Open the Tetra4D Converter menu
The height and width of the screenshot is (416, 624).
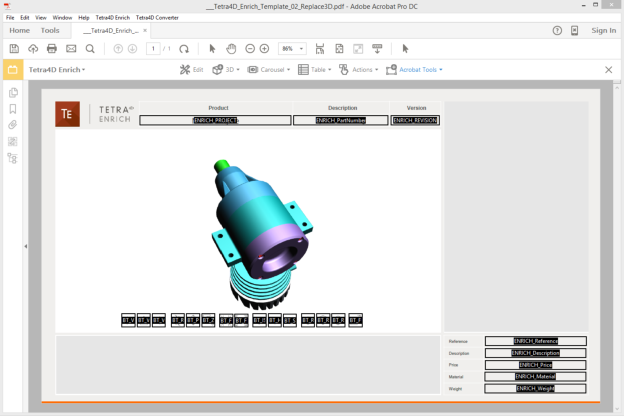[x=157, y=18]
